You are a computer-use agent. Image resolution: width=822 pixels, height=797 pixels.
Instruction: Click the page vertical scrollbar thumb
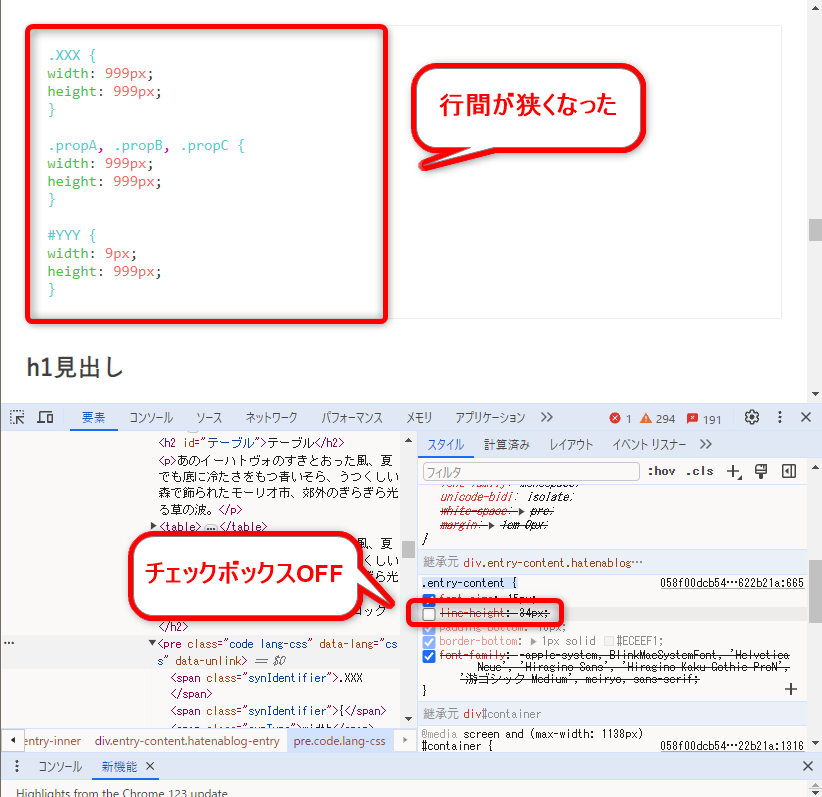click(815, 230)
